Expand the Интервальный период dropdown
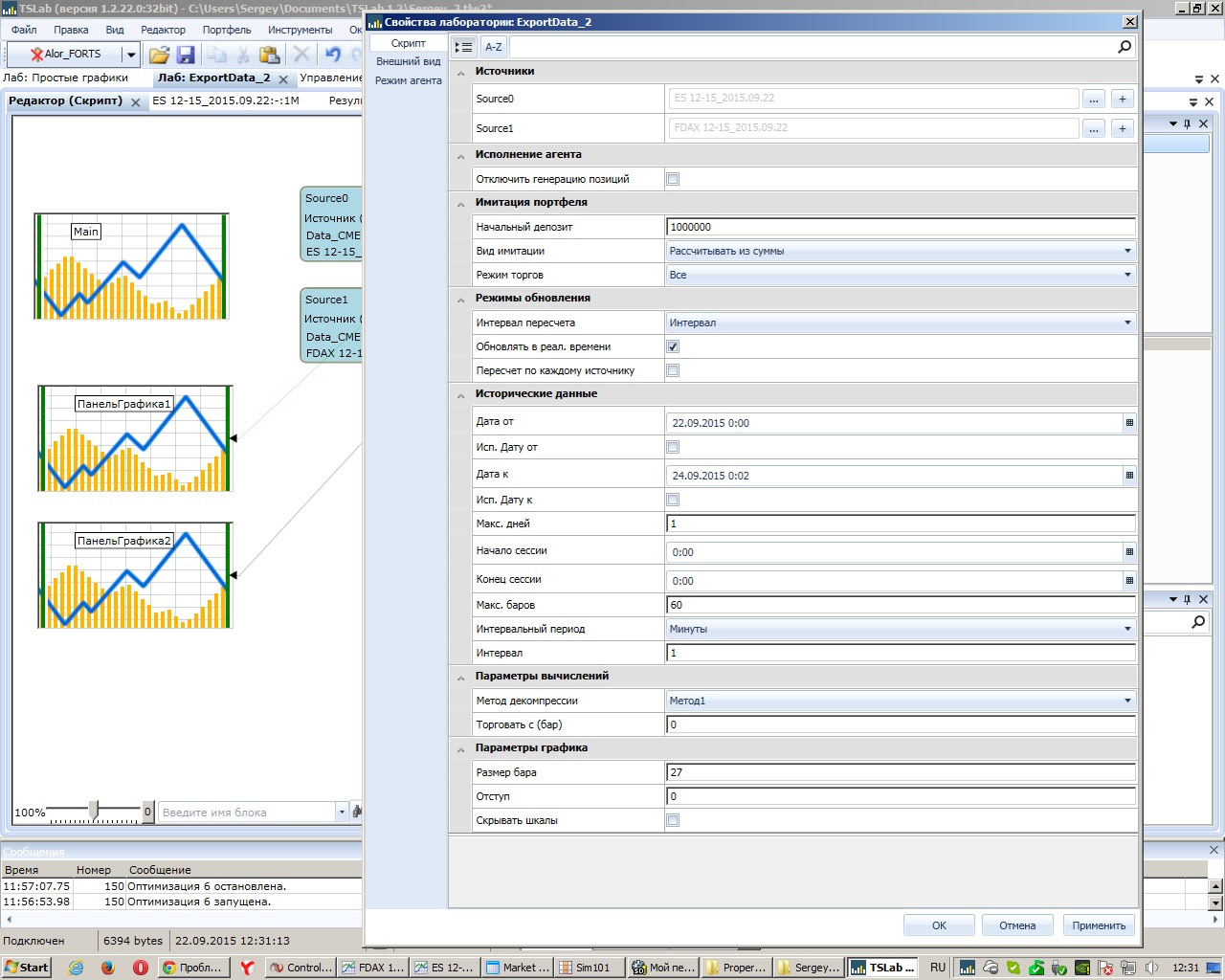1225x980 pixels. (1127, 629)
